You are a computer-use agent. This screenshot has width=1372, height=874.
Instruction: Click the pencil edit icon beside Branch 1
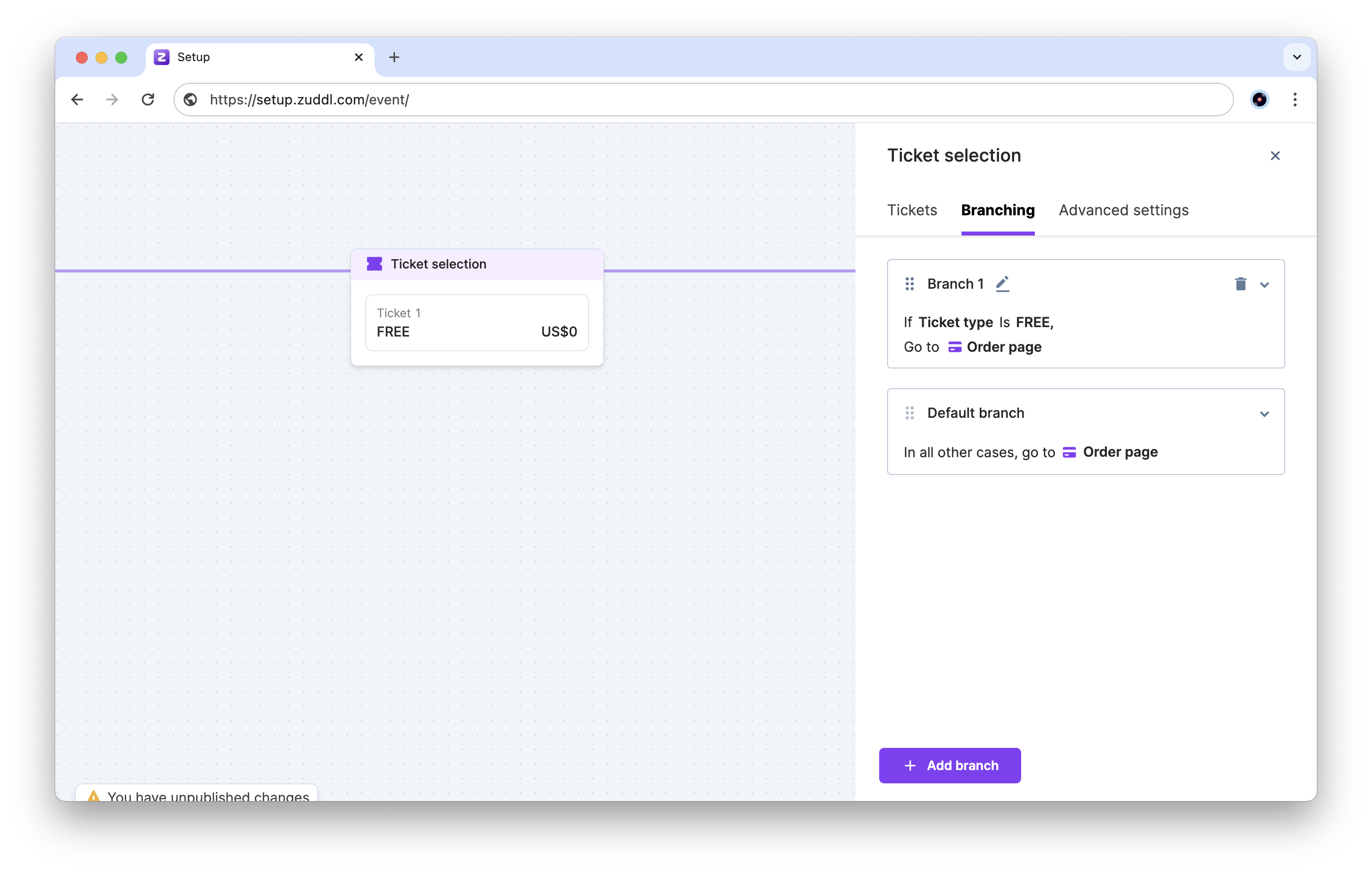1002,284
